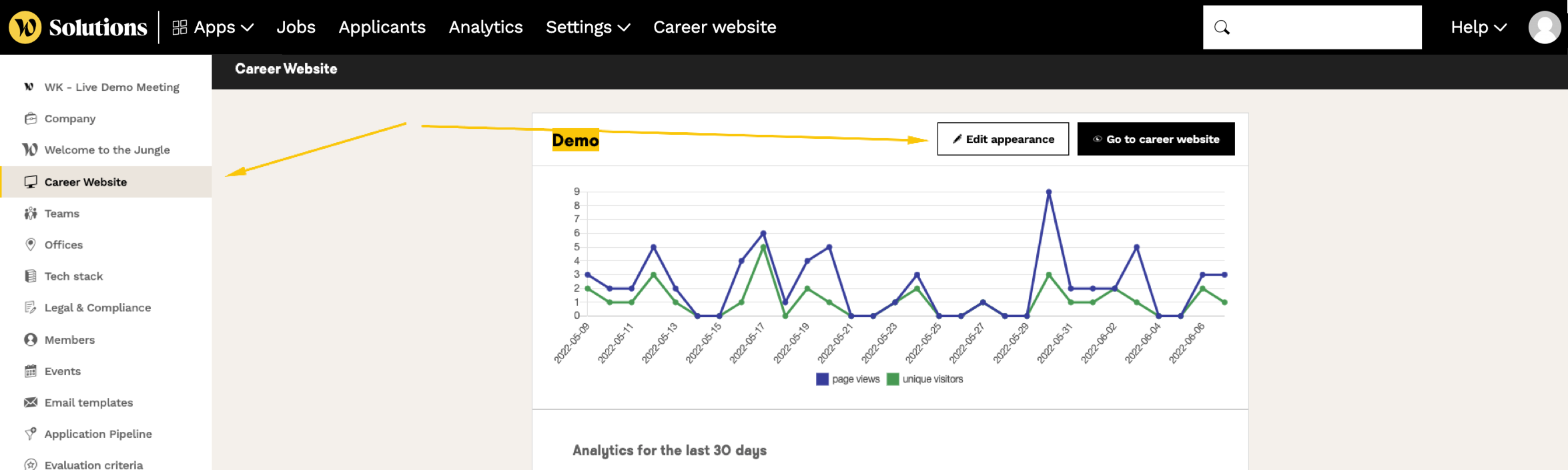Focus the search input field
1568x470 pixels.
tap(1324, 27)
